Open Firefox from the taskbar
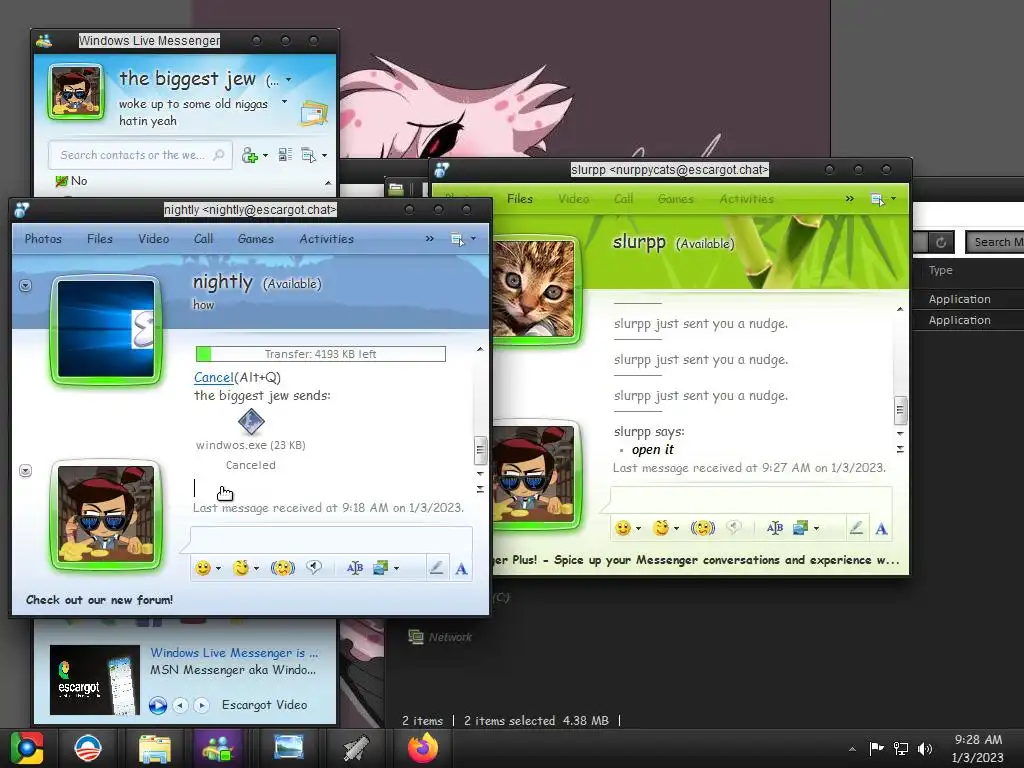The image size is (1024, 768). pos(423,748)
